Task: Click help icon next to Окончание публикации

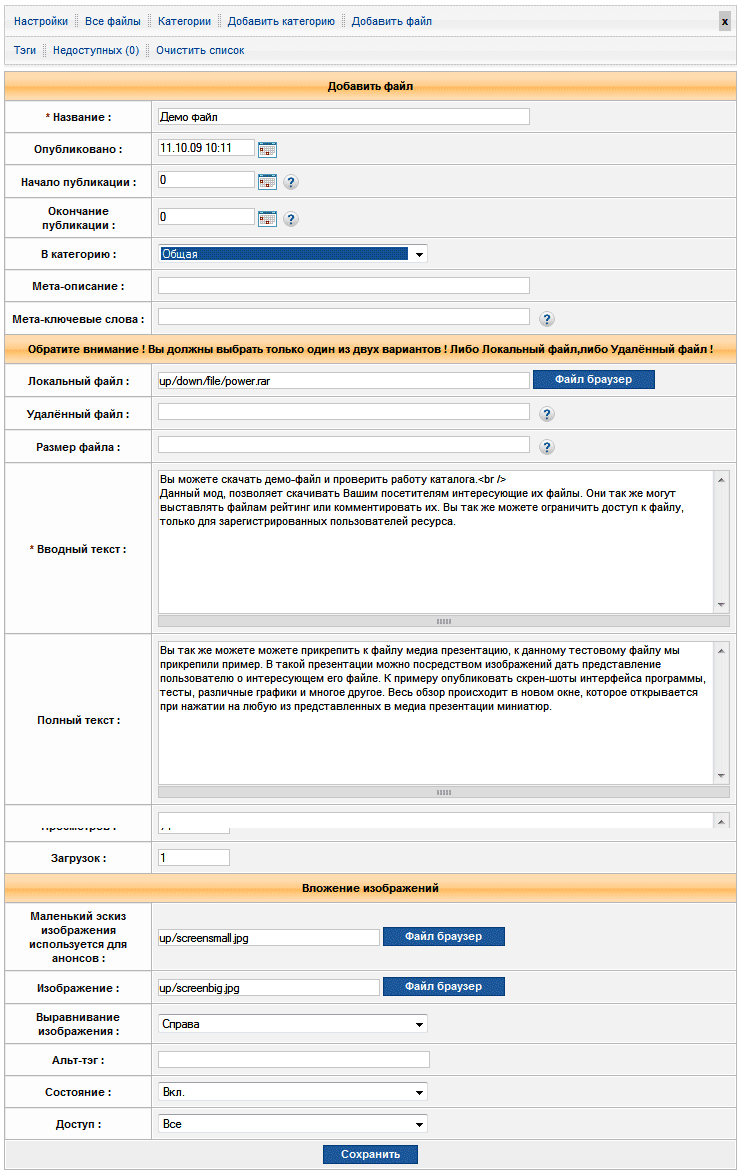Action: (x=291, y=219)
